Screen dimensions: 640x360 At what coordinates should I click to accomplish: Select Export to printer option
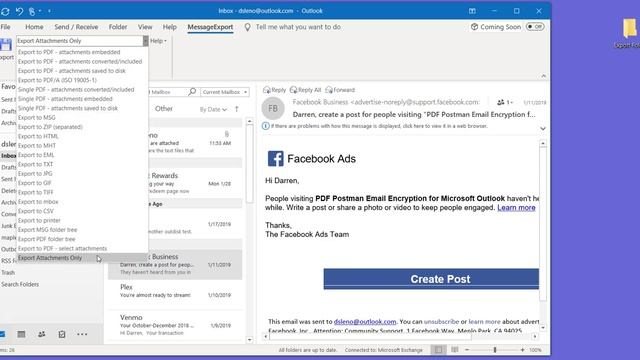[x=82, y=220]
